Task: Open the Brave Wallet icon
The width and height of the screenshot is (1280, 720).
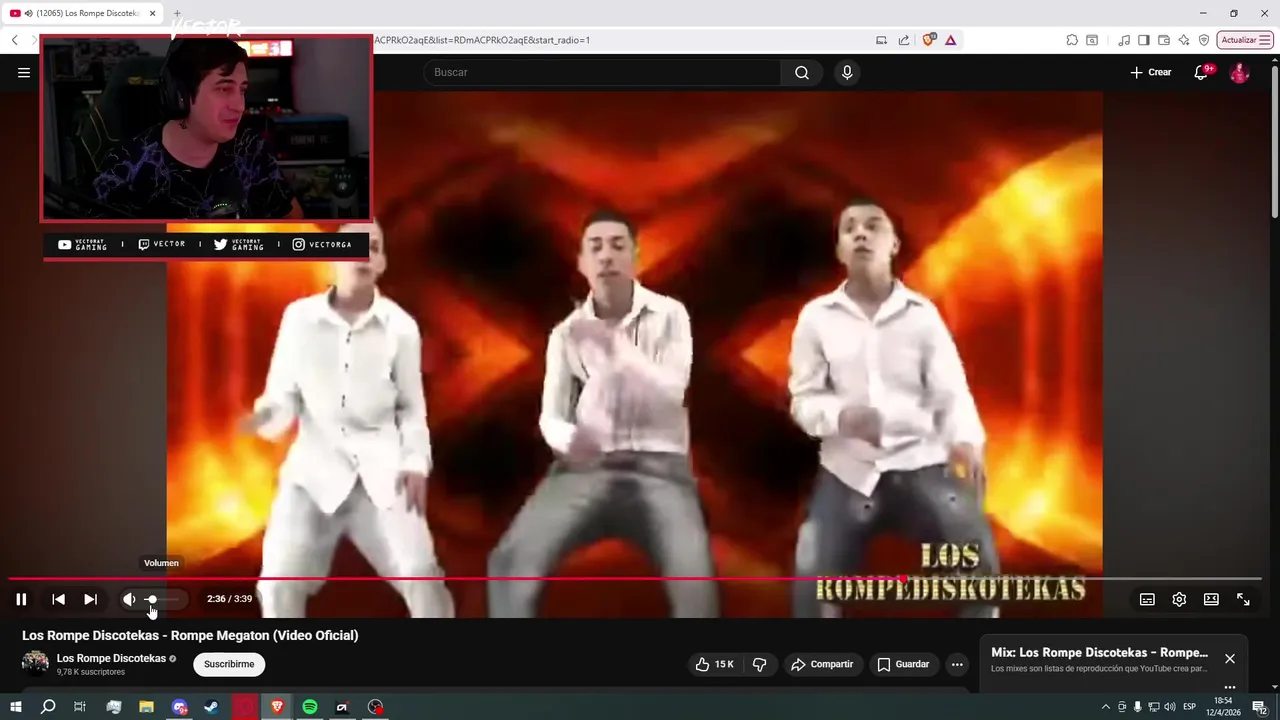Action: click(1164, 40)
